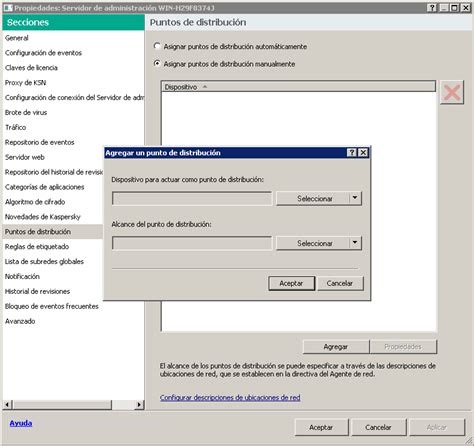The width and height of the screenshot is (474, 446).
Task: Close the Agregar un punto de distribución dialog
Action: 363,153
